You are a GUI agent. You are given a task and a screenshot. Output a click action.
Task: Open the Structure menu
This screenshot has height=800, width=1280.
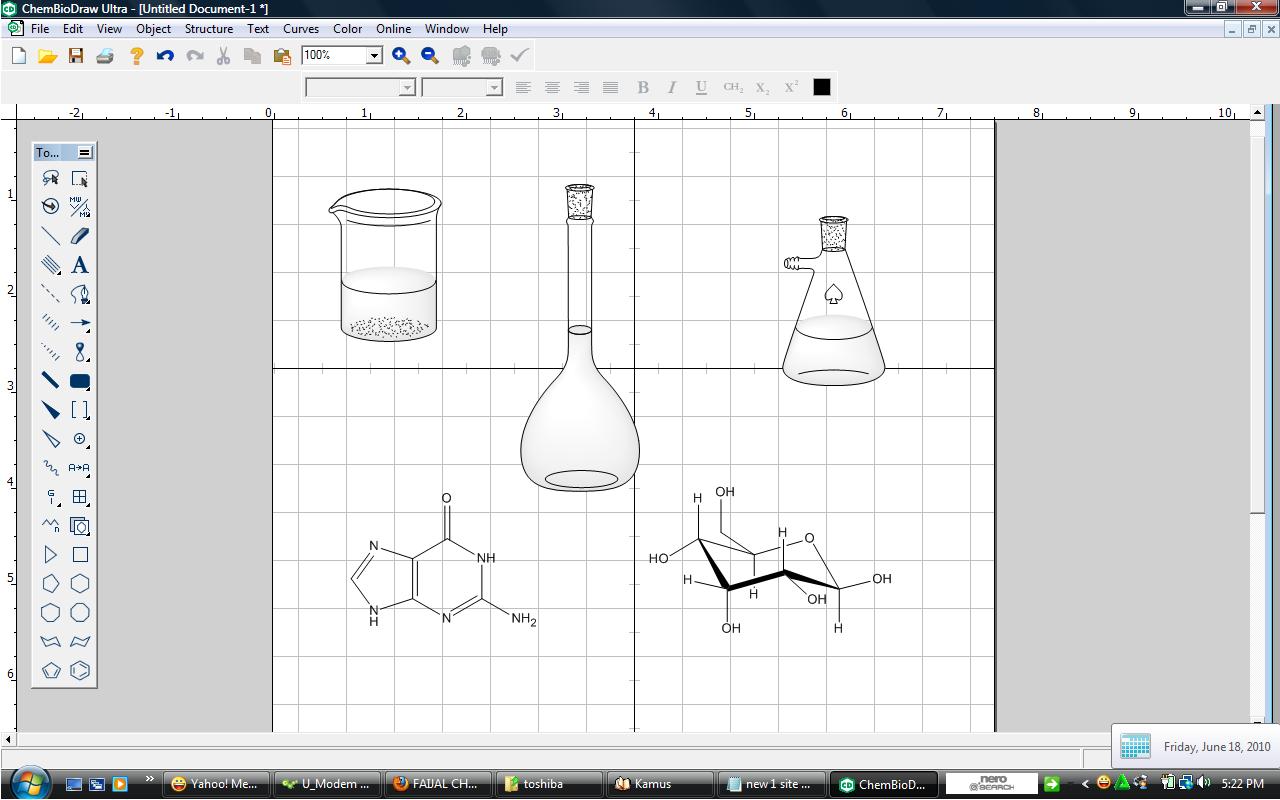click(x=208, y=28)
